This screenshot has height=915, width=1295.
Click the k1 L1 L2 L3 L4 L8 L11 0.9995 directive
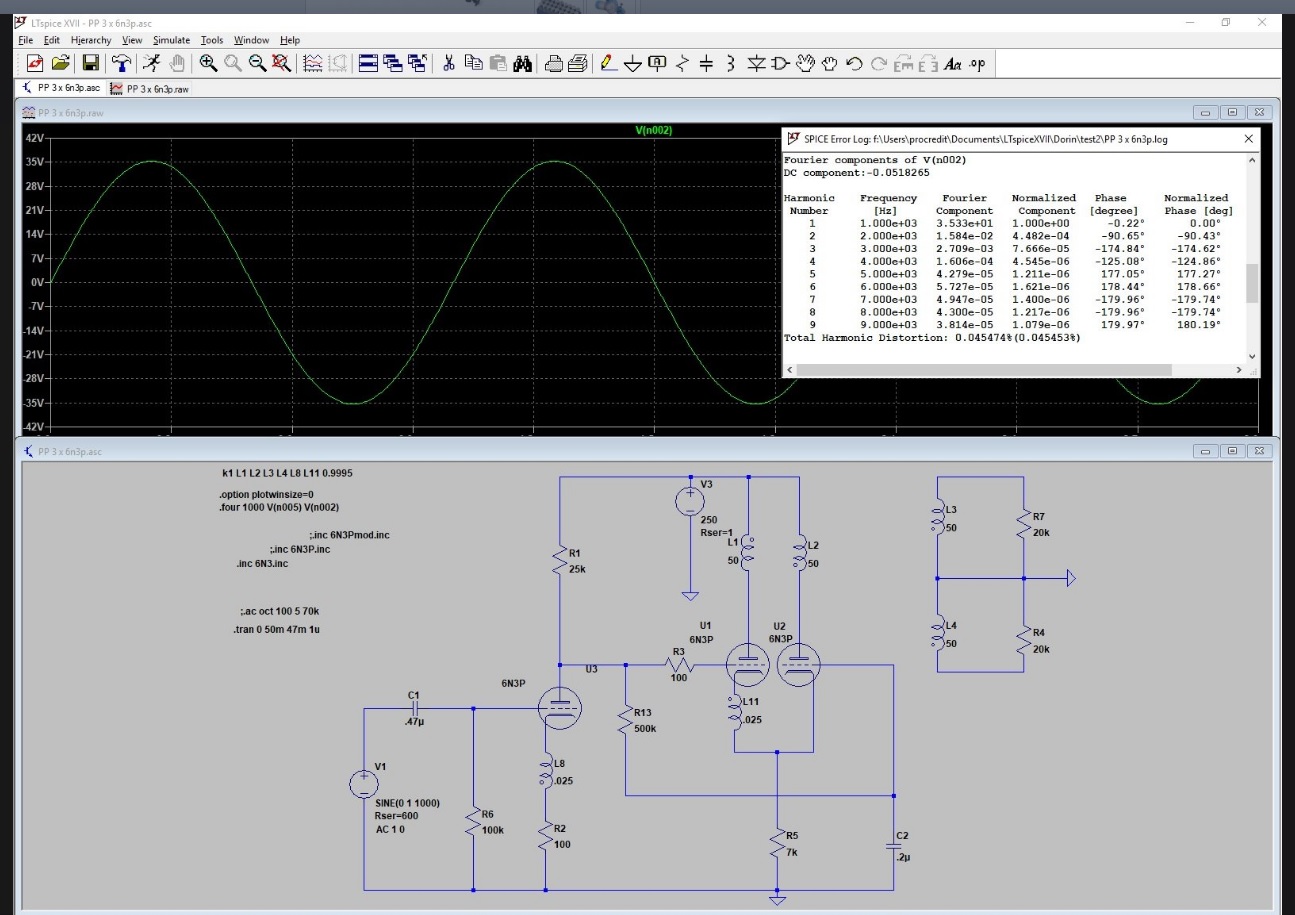[287, 472]
